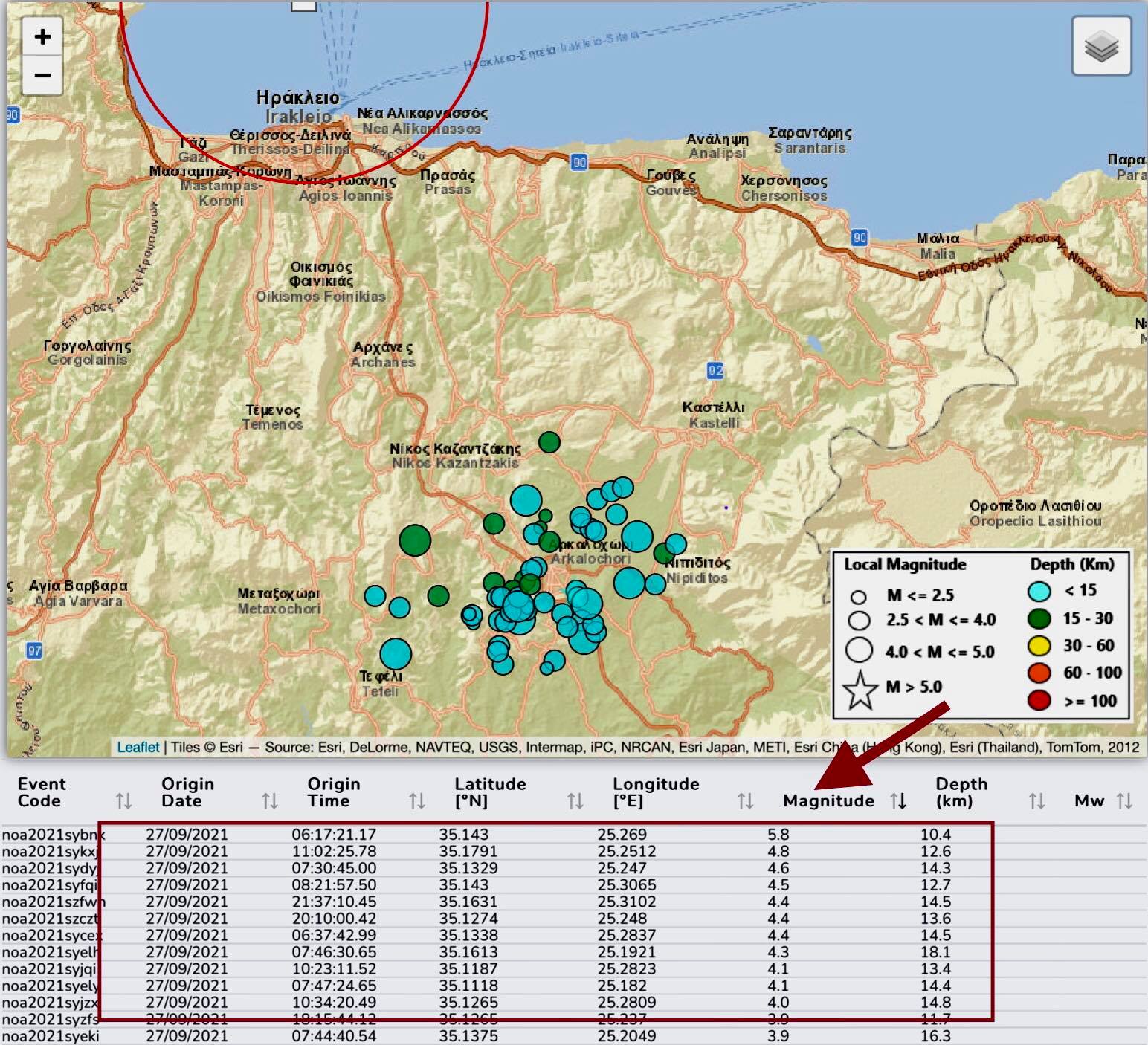Open the map layers control
The image size is (1148, 1045).
[x=1101, y=46]
